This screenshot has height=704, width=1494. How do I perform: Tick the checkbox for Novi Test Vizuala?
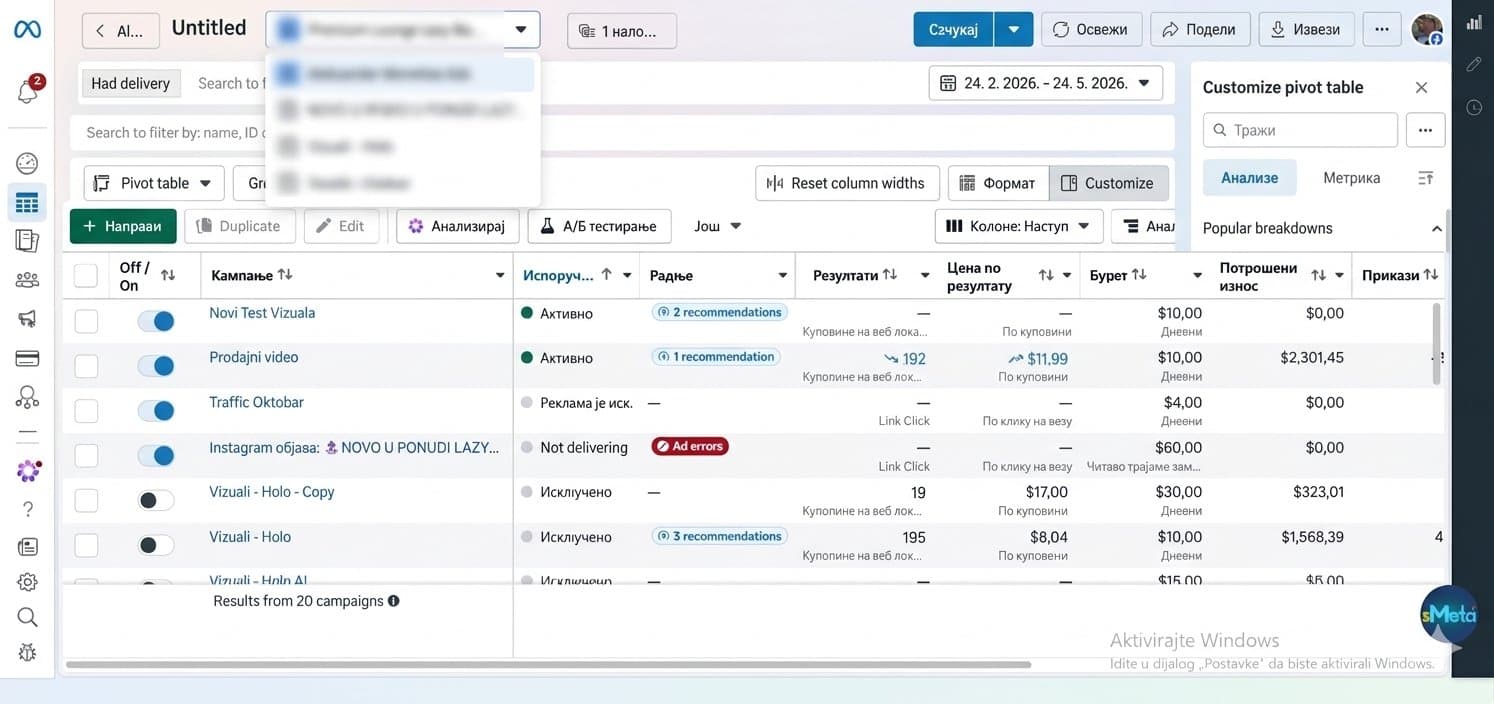pyautogui.click(x=86, y=321)
